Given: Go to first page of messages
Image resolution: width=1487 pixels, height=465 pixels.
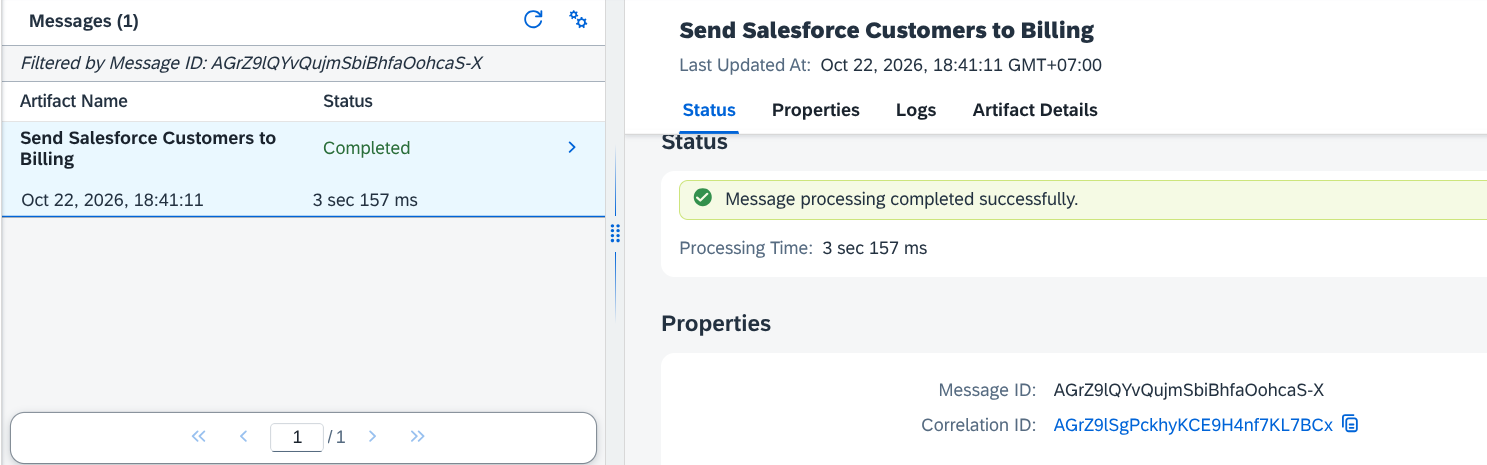Looking at the screenshot, I should tap(198, 436).
